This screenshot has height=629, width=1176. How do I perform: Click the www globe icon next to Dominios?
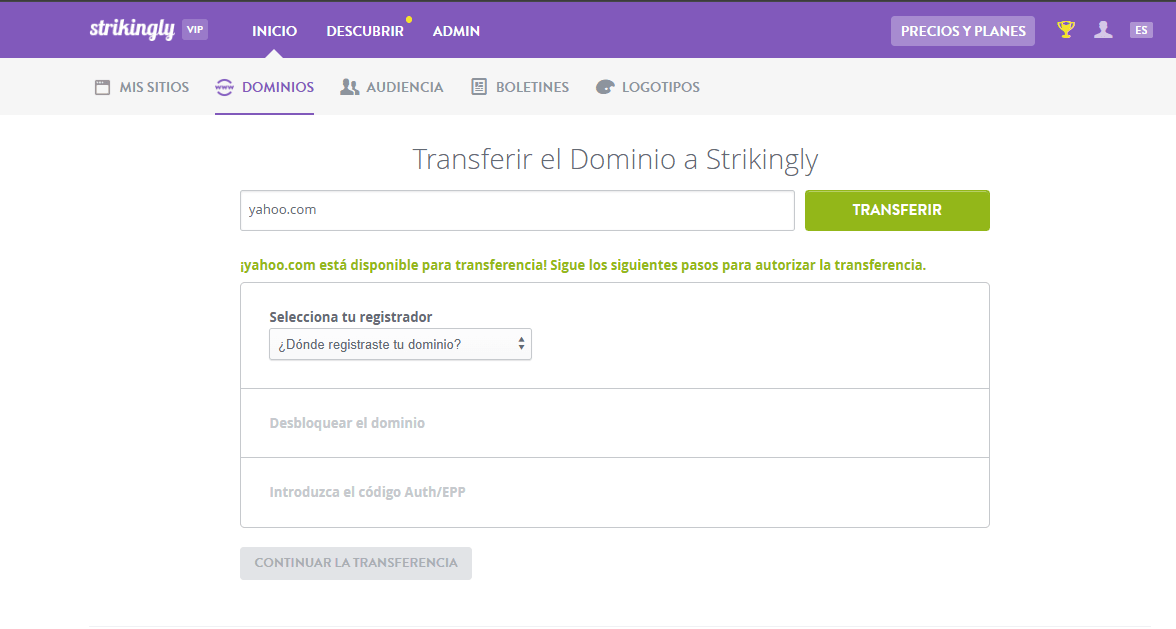[225, 86]
